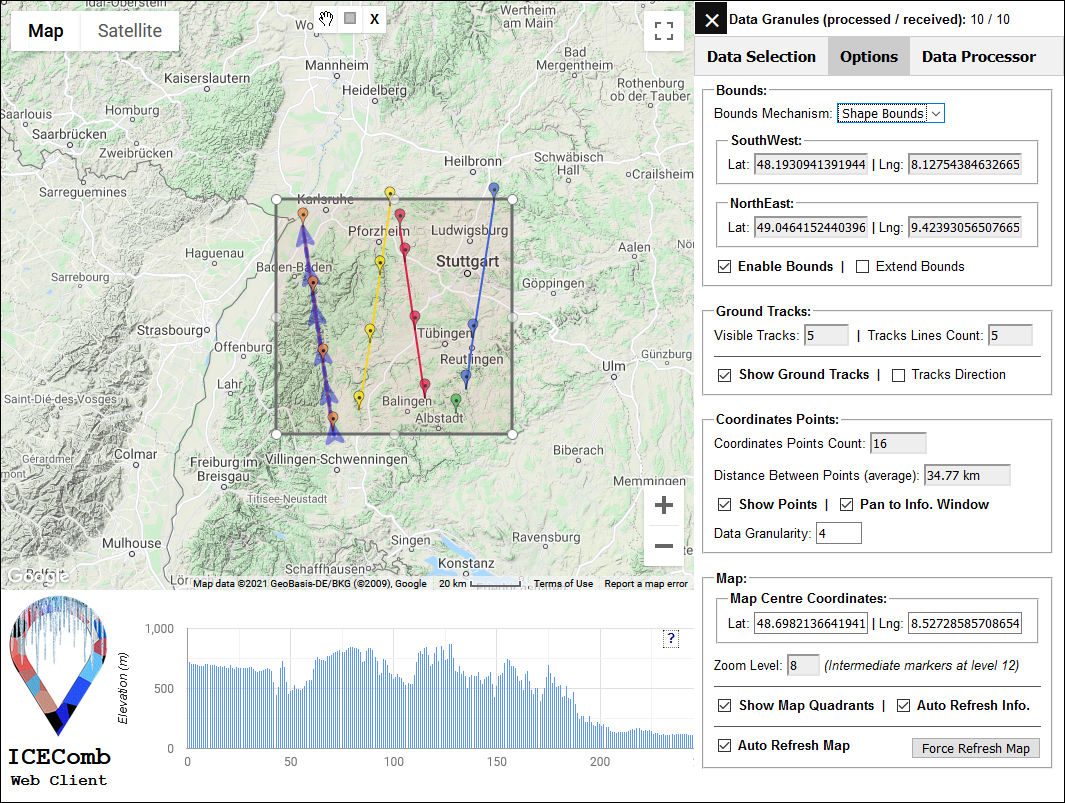Image resolution: width=1065 pixels, height=803 pixels.
Task: Click the green marker near Albstadt
Action: tap(456, 401)
